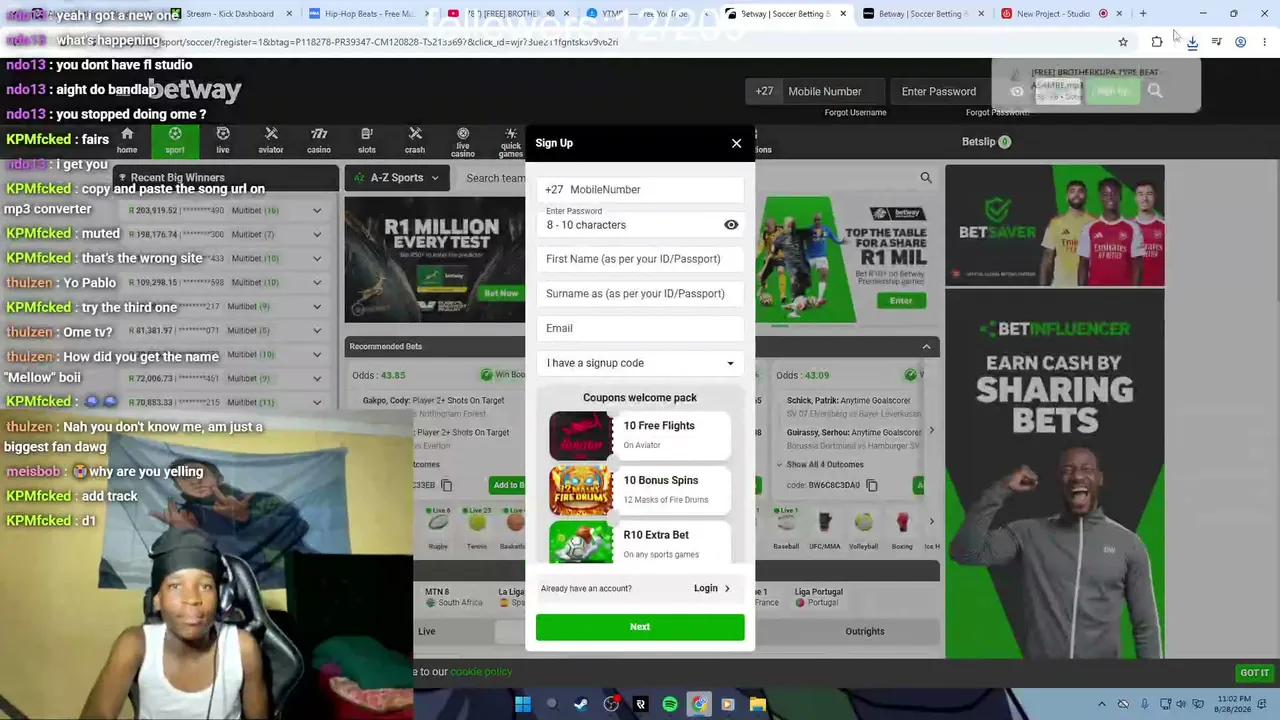Viewport: 1280px width, 720px height.
Task: Open the 'I have a signup code' dropdown
Action: point(640,363)
